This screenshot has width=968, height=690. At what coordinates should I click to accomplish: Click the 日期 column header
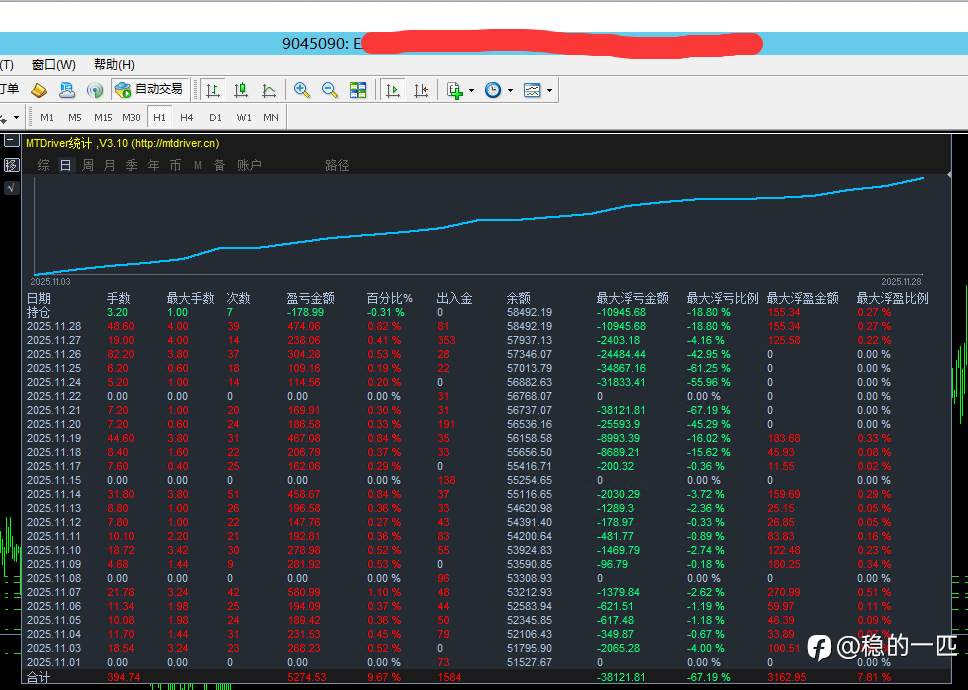point(38,298)
